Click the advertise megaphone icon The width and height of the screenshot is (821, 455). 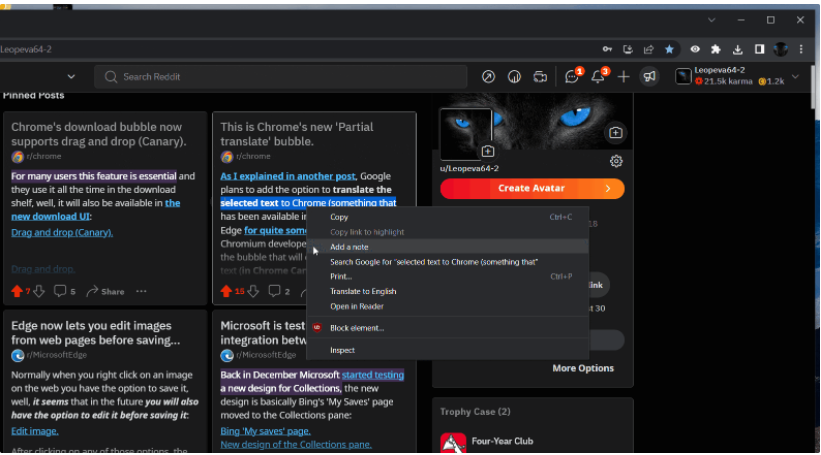coord(649,77)
